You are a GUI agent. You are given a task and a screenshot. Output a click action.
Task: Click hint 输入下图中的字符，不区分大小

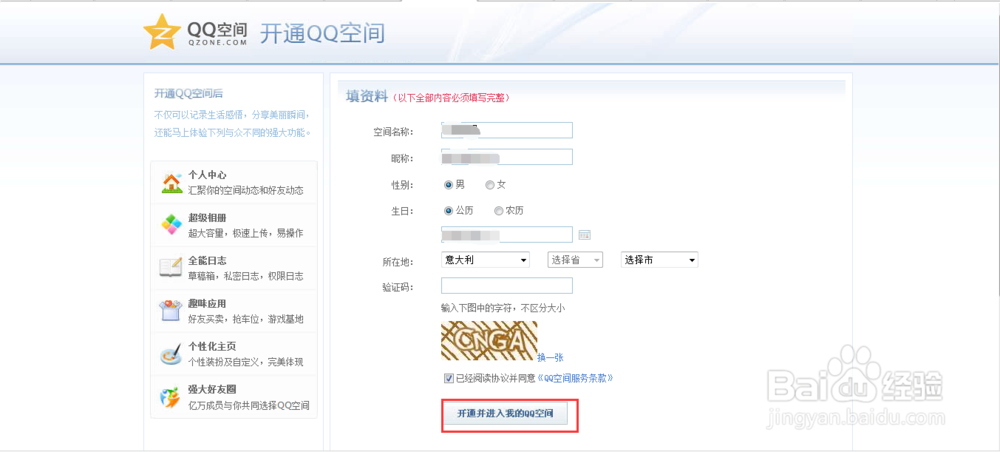pos(503,308)
